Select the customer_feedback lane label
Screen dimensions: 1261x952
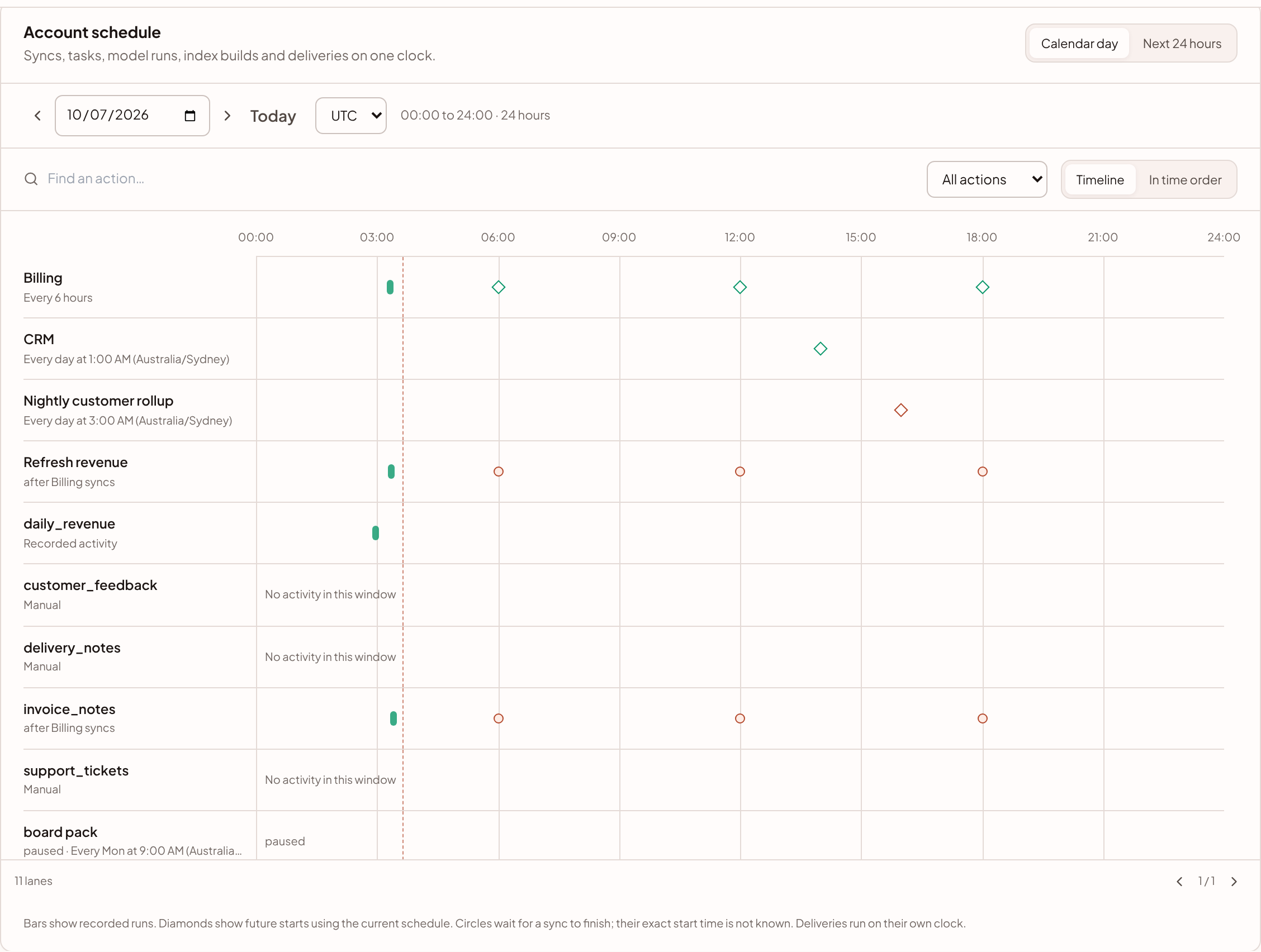point(90,586)
